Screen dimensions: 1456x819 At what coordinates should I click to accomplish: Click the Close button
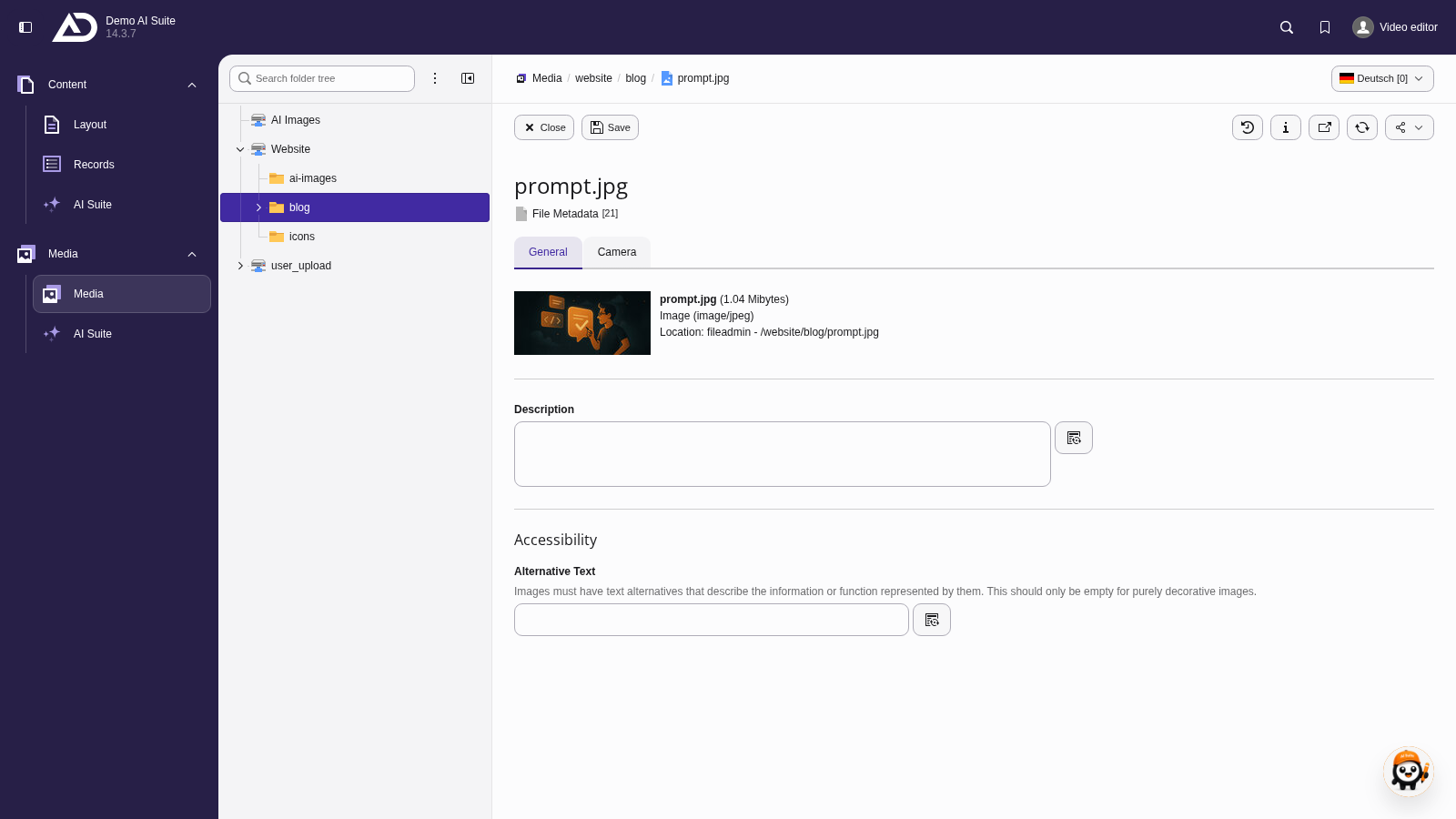544,127
